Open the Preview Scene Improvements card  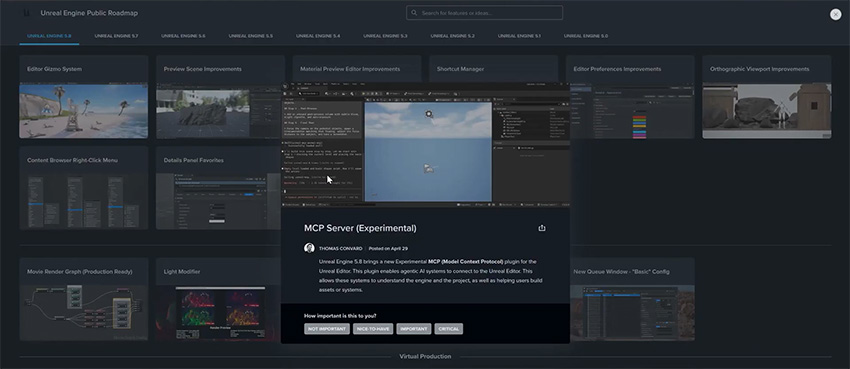[220, 96]
